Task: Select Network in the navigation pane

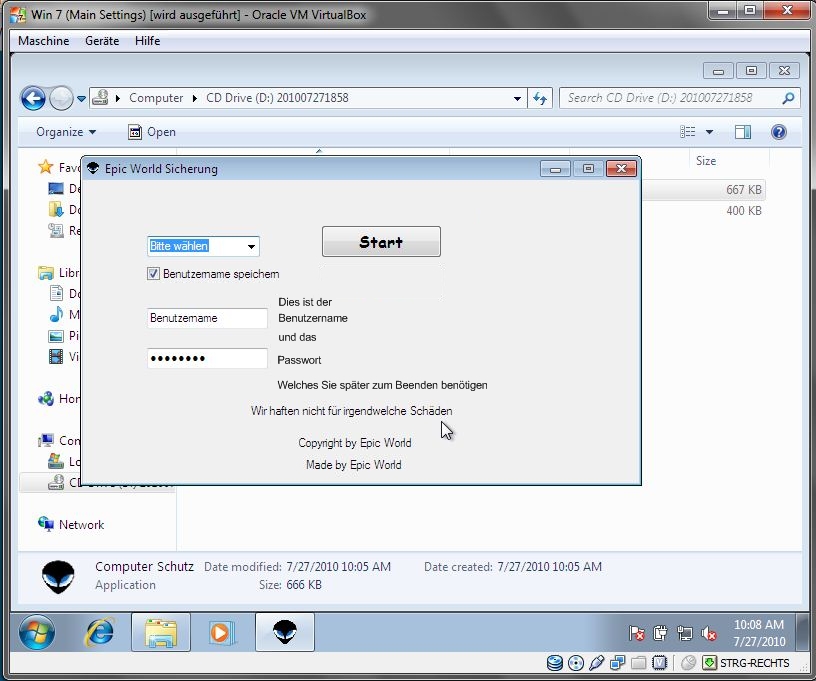Action: pyautogui.click(x=81, y=525)
